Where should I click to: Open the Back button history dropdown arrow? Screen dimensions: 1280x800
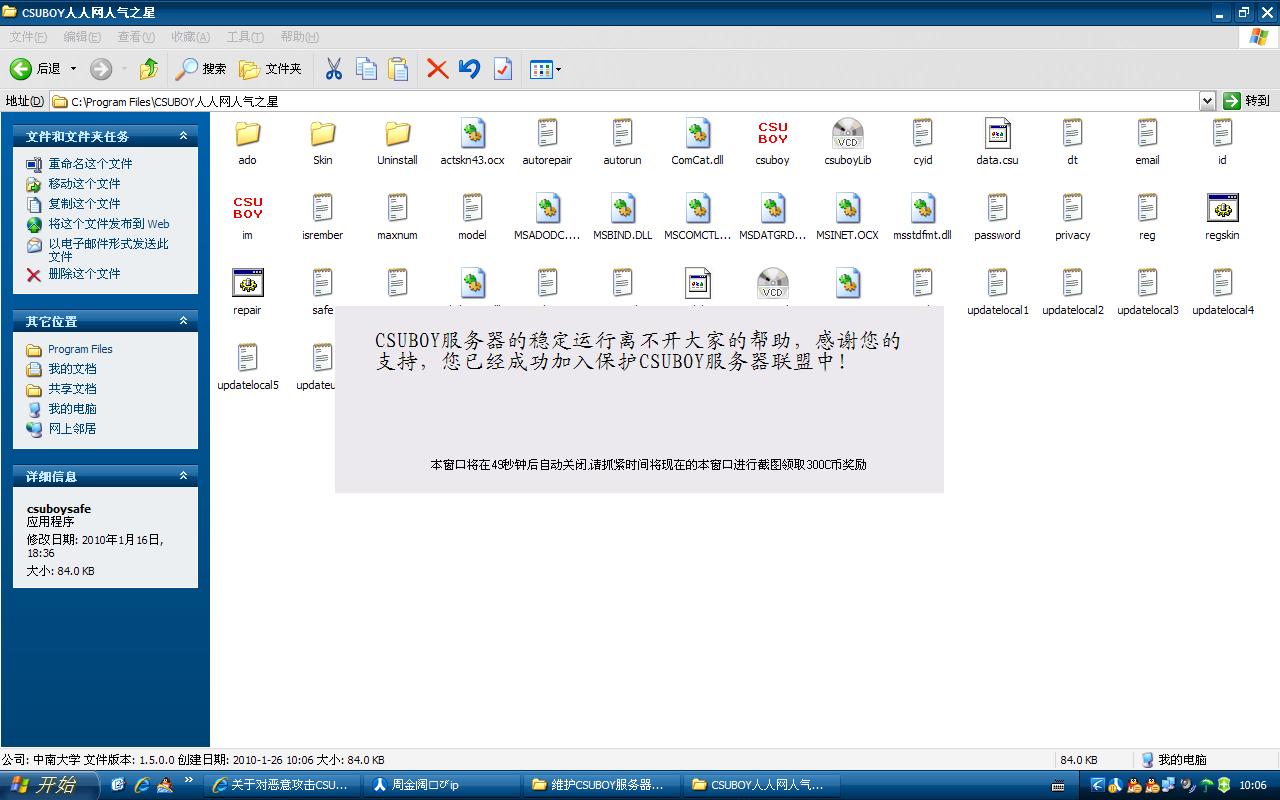tap(73, 69)
